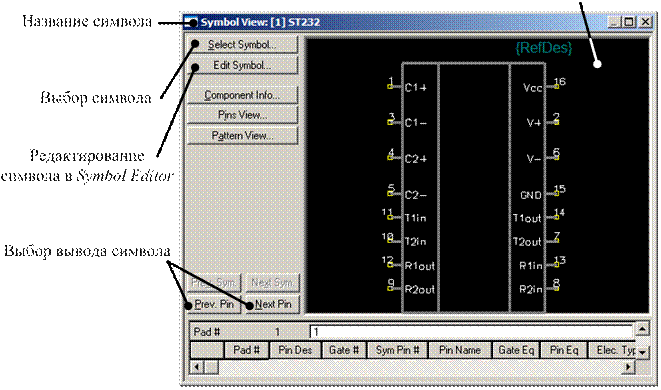
Task: Click the Elec. Type column header
Action: 612,350
